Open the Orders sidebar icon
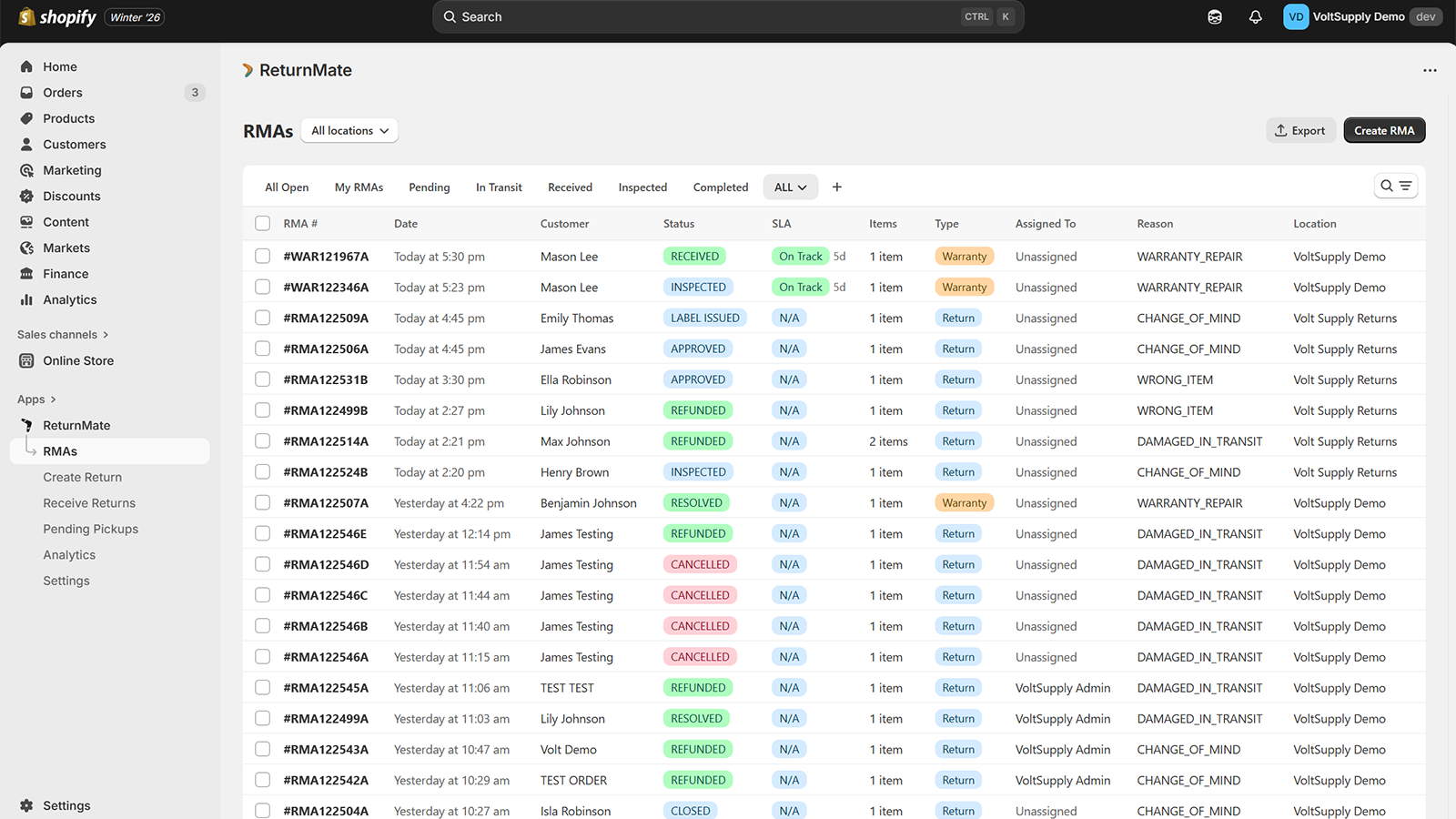The image size is (1456, 819). click(26, 93)
